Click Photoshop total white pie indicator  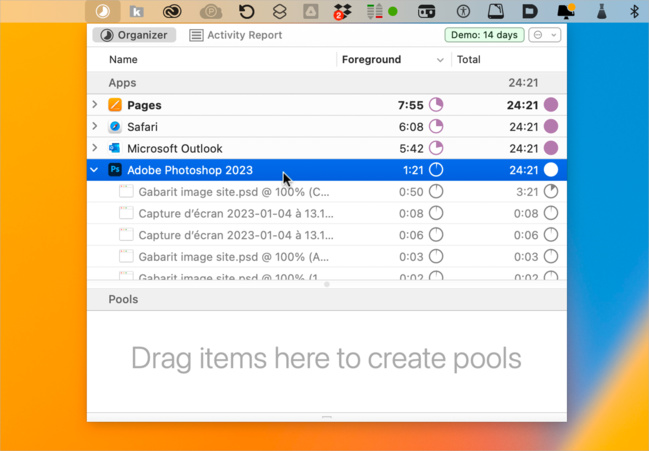[x=551, y=170]
